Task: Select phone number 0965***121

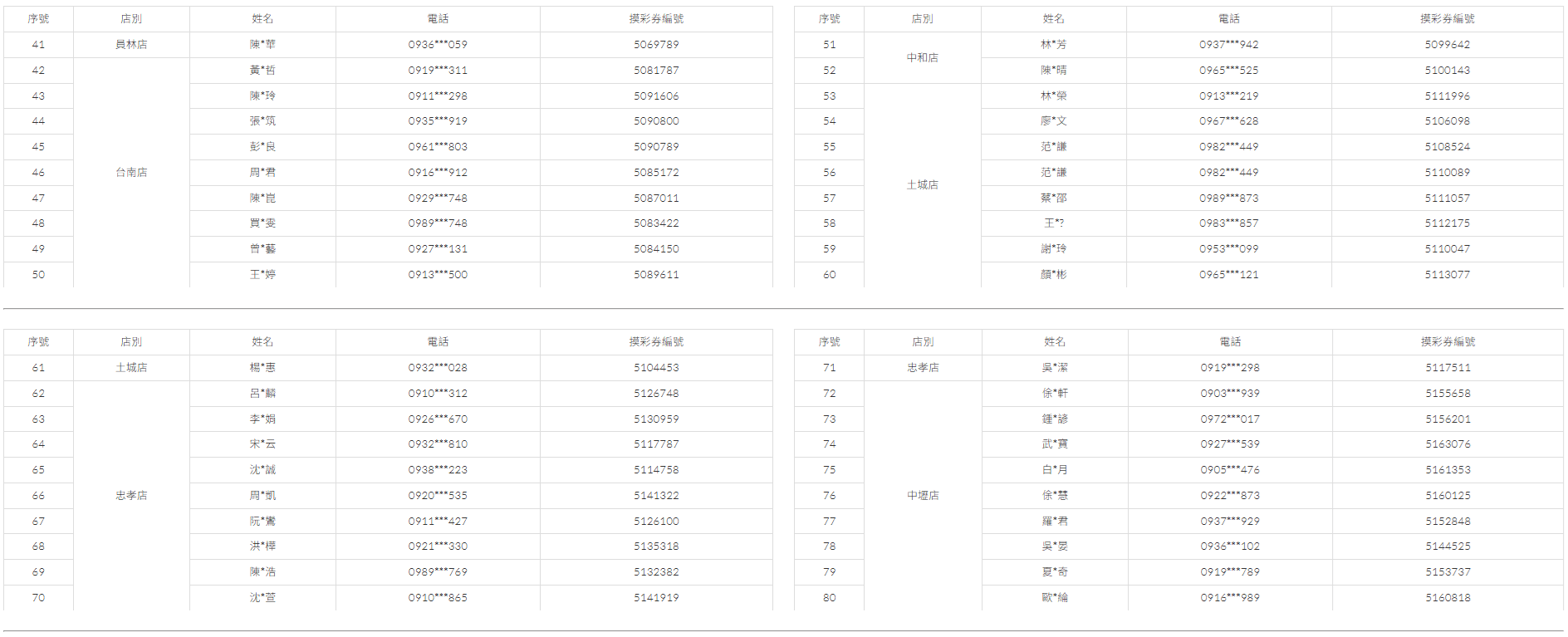Action: [x=1228, y=275]
